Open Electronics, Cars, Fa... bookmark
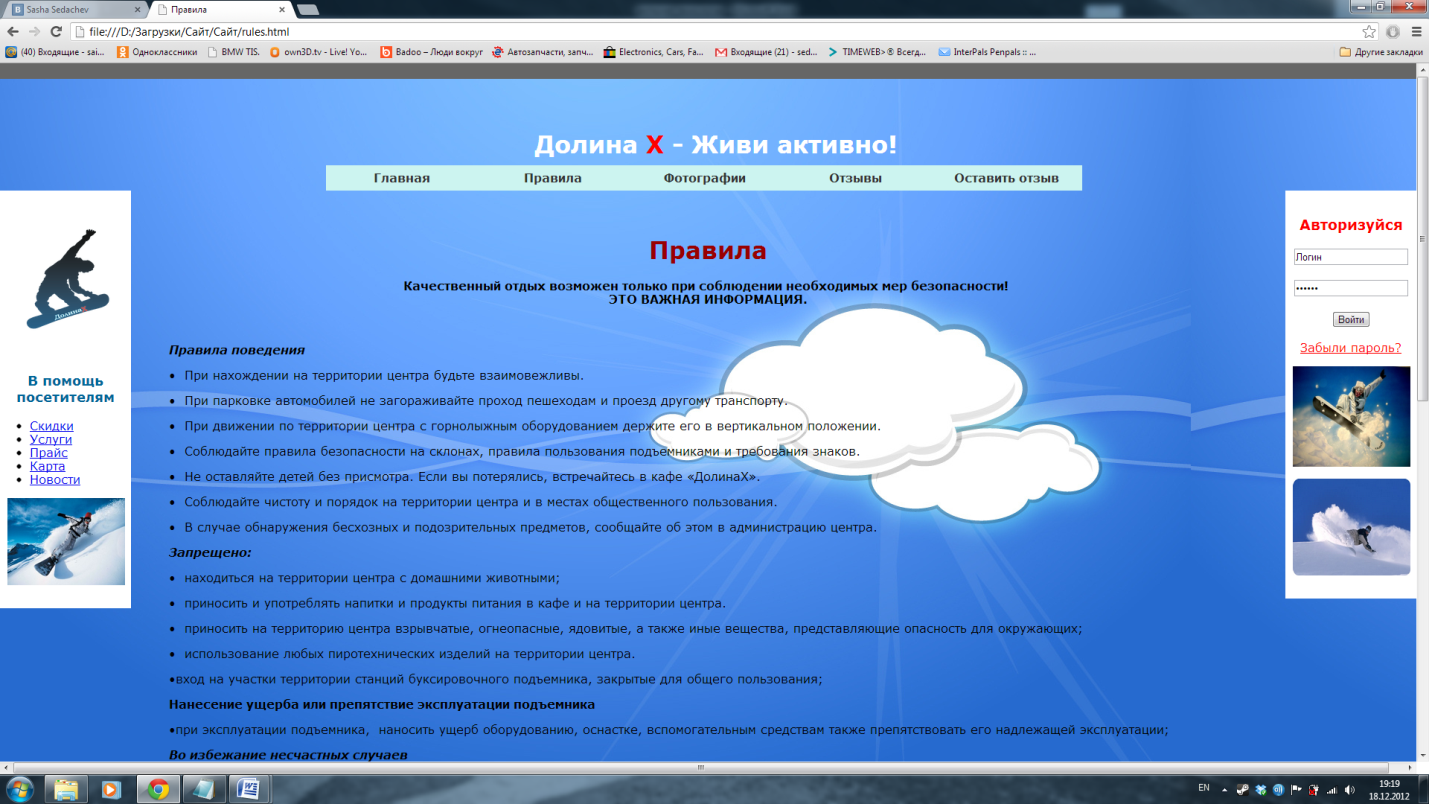 coord(654,52)
